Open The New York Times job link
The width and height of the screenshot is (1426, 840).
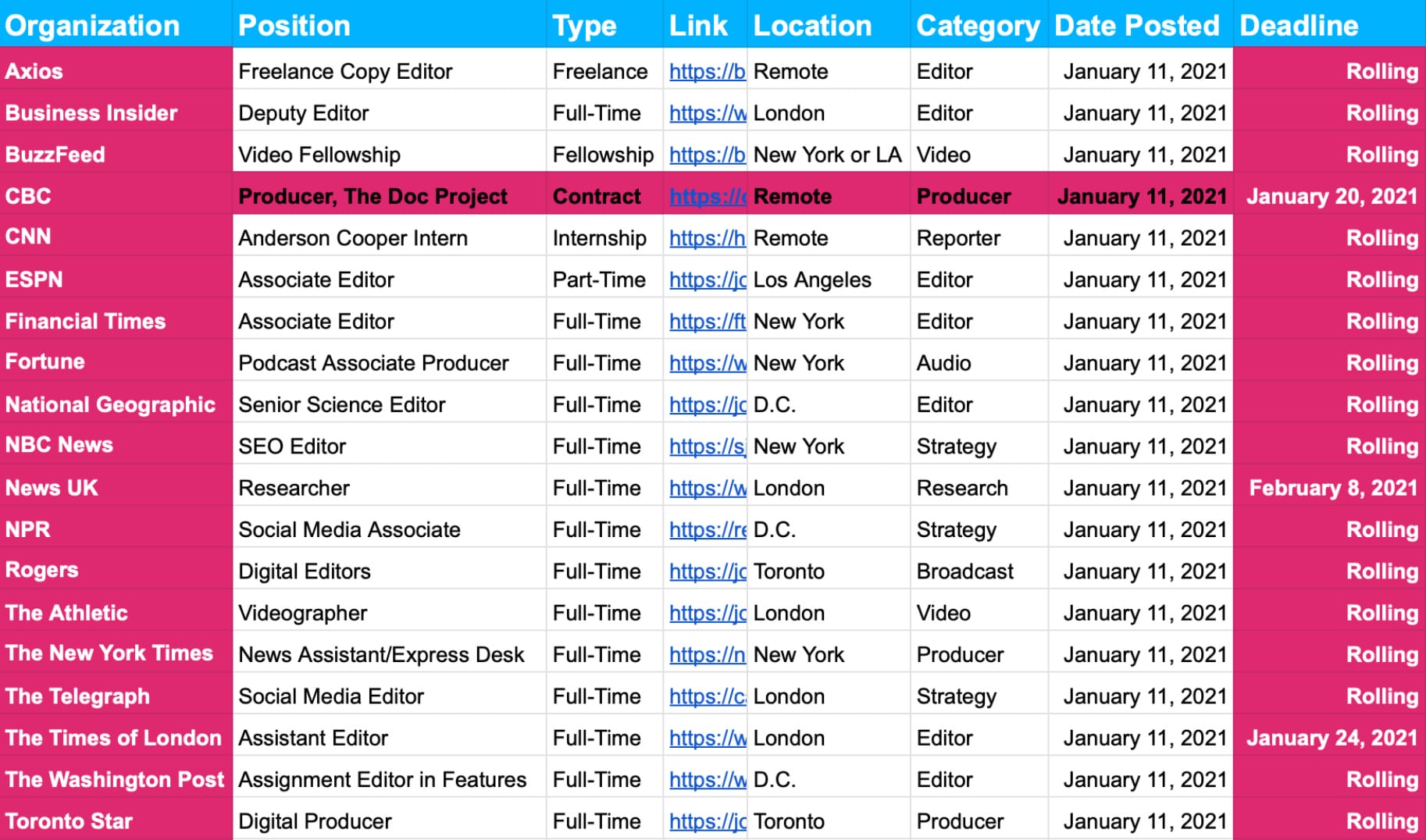click(x=706, y=655)
